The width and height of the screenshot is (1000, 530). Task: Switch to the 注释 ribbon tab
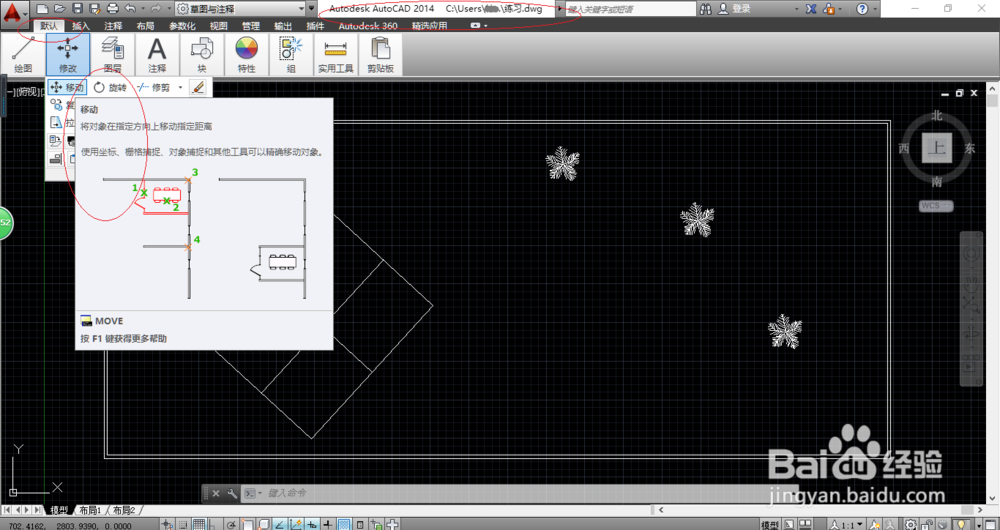pyautogui.click(x=113, y=26)
